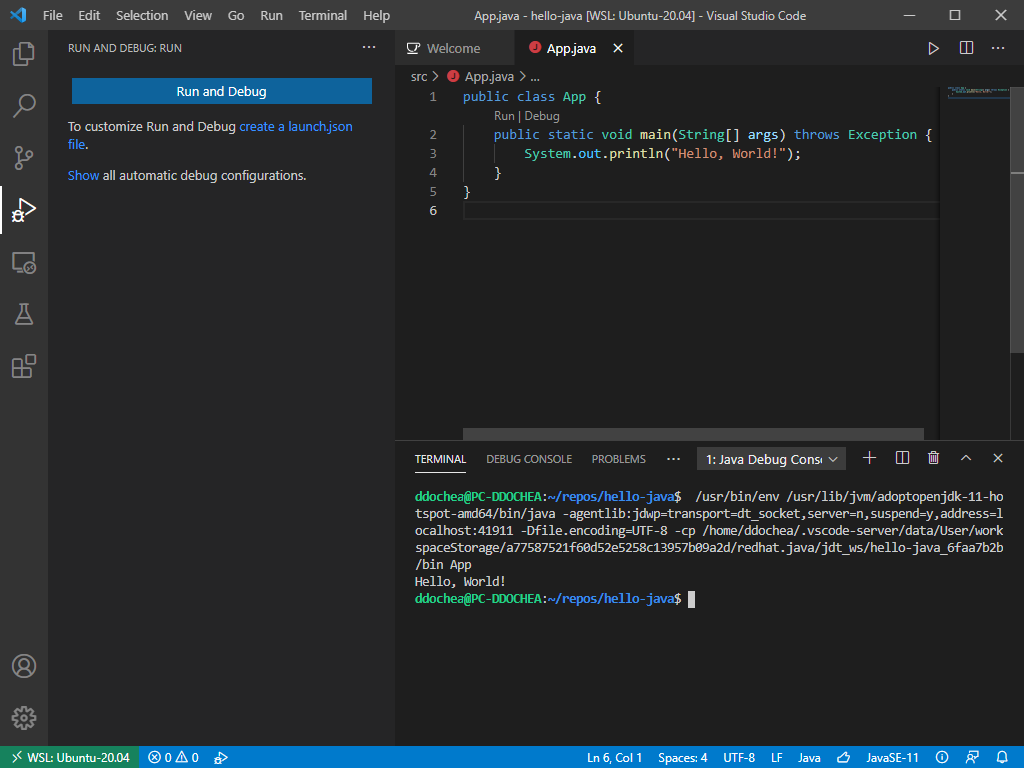
Task: Switch to the DEBUG CONSOLE panel tab
Action: [x=529, y=459]
